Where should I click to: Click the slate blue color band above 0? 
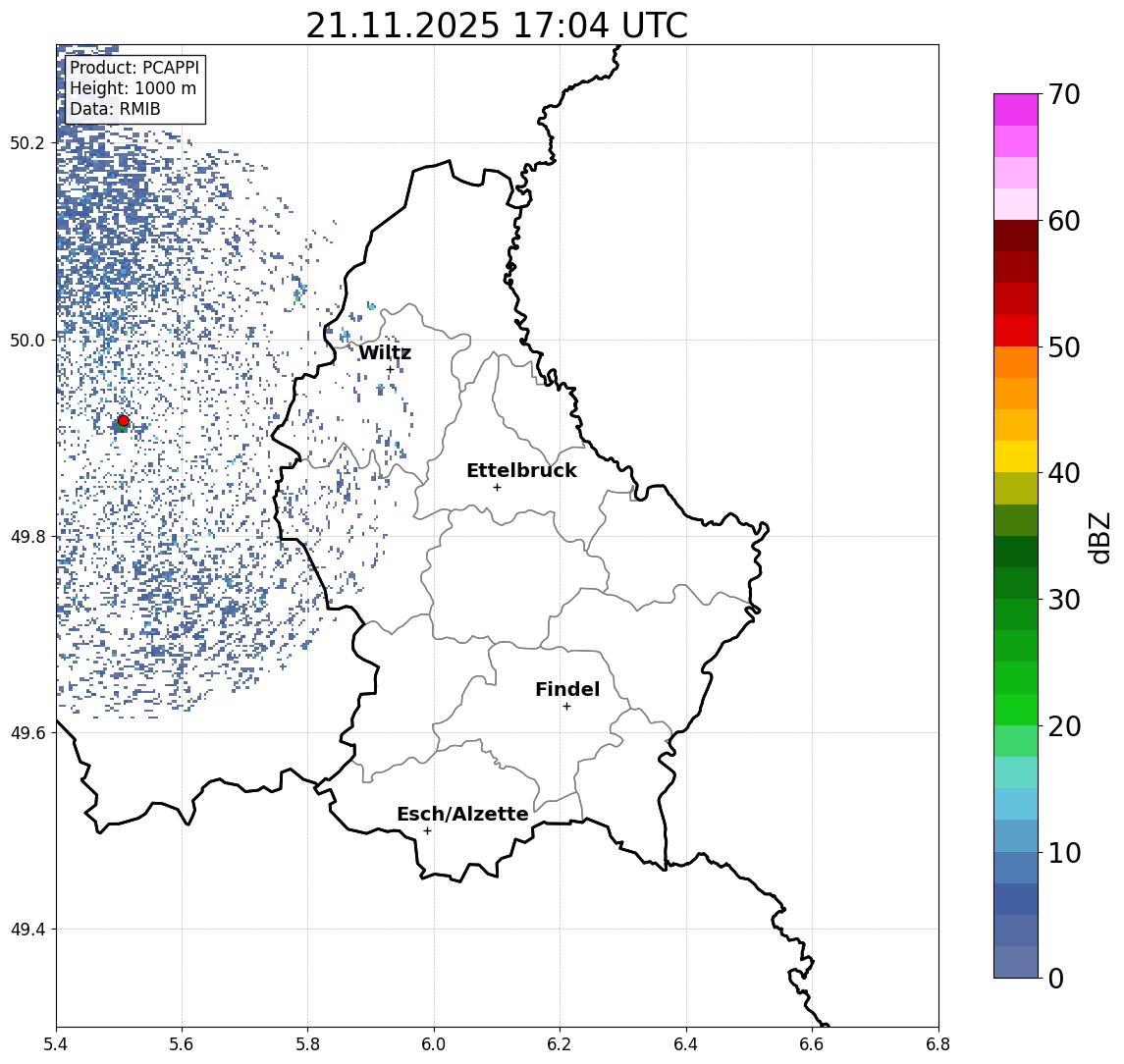tap(1016, 962)
